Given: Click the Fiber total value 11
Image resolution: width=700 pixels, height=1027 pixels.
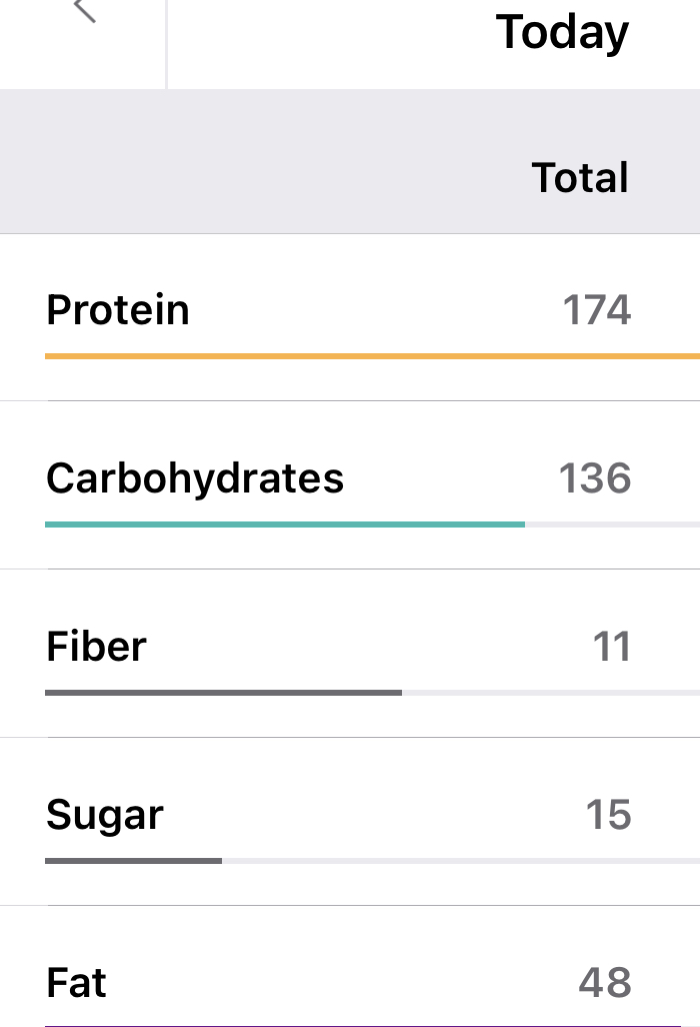Looking at the screenshot, I should pos(612,647).
